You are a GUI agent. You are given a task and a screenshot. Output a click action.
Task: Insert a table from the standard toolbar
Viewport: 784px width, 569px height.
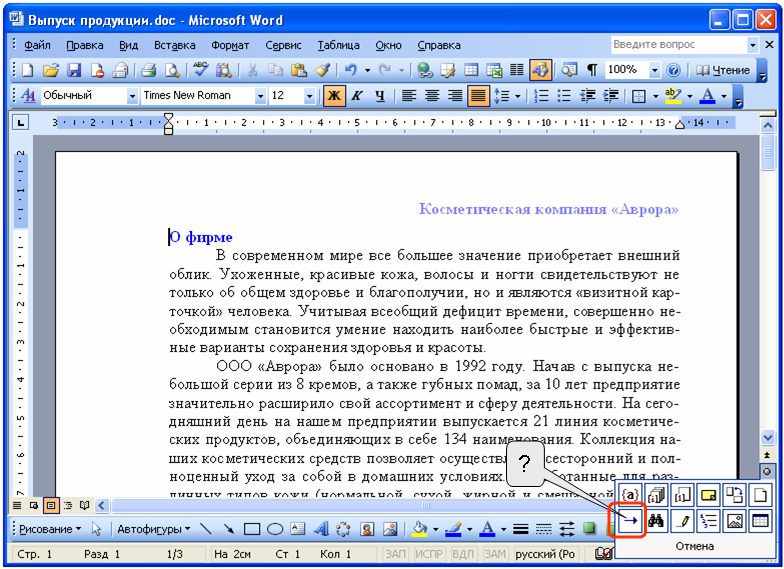pos(470,70)
